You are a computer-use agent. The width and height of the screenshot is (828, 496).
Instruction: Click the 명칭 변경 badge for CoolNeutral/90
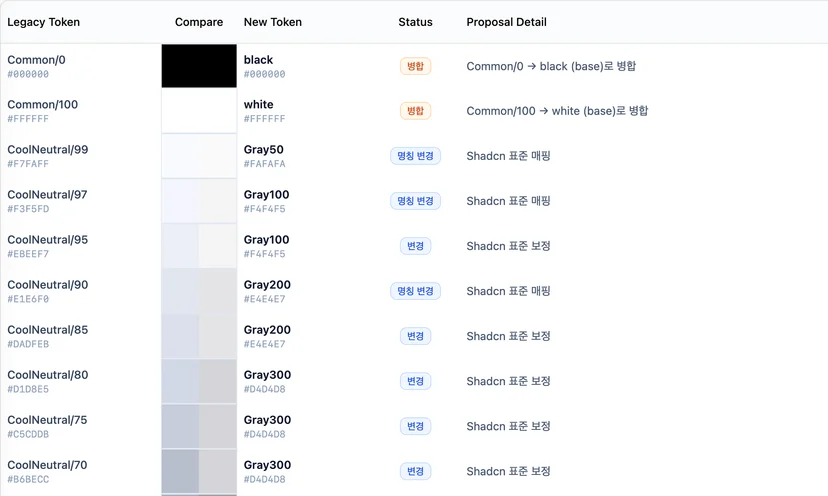tap(416, 291)
